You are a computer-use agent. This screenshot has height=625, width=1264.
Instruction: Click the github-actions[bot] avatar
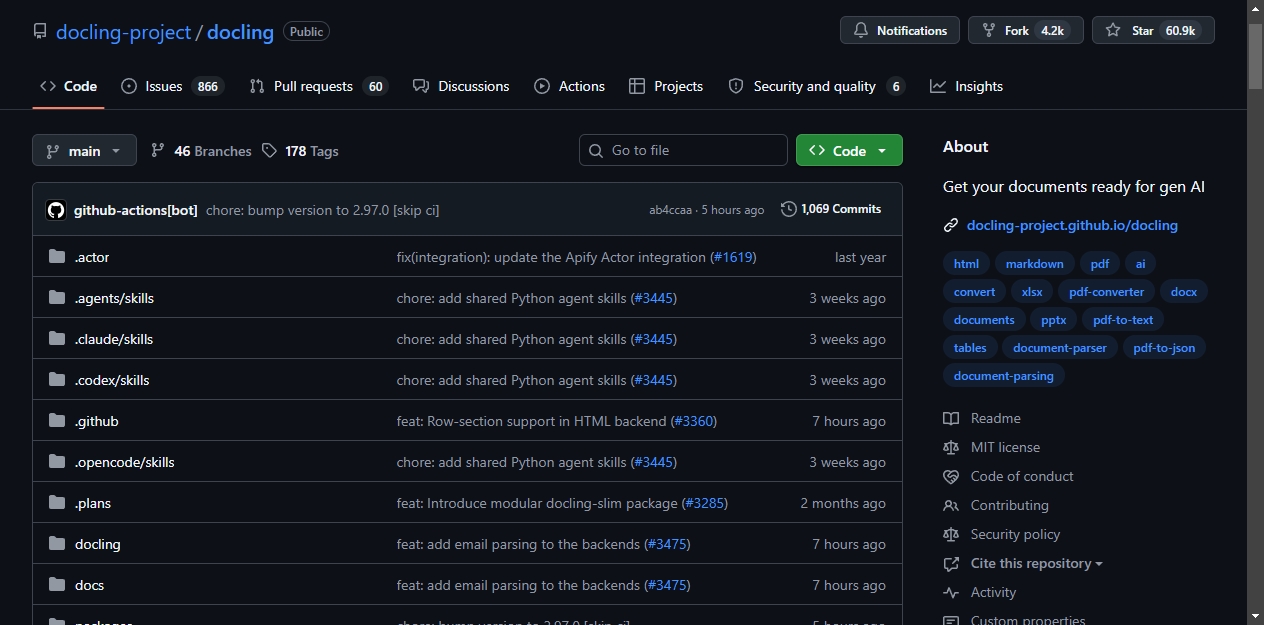click(56, 210)
